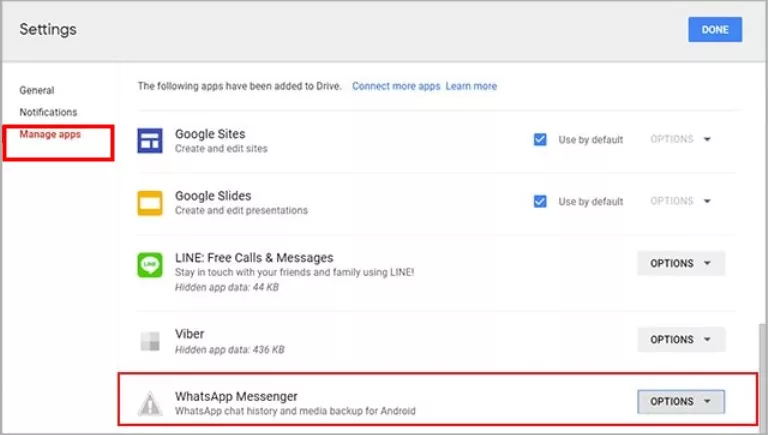Follow the Connect more apps link

click(x=396, y=86)
